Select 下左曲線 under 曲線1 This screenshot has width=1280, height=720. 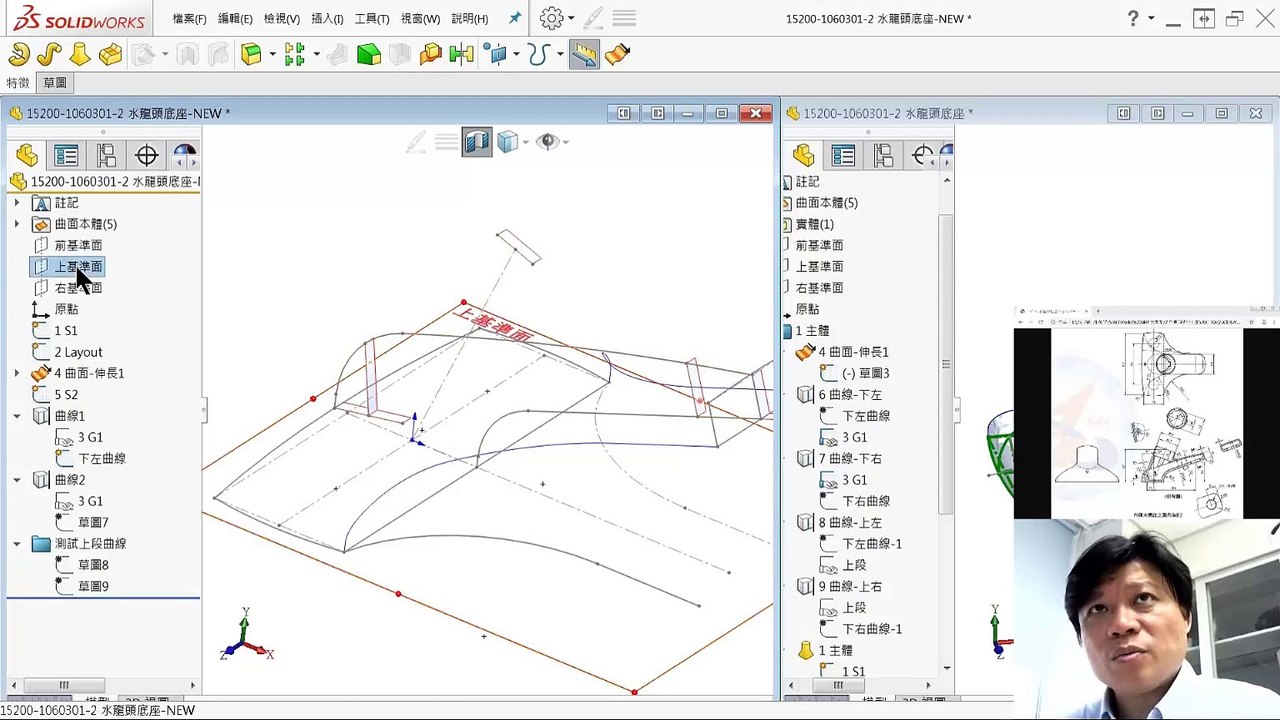(102, 458)
